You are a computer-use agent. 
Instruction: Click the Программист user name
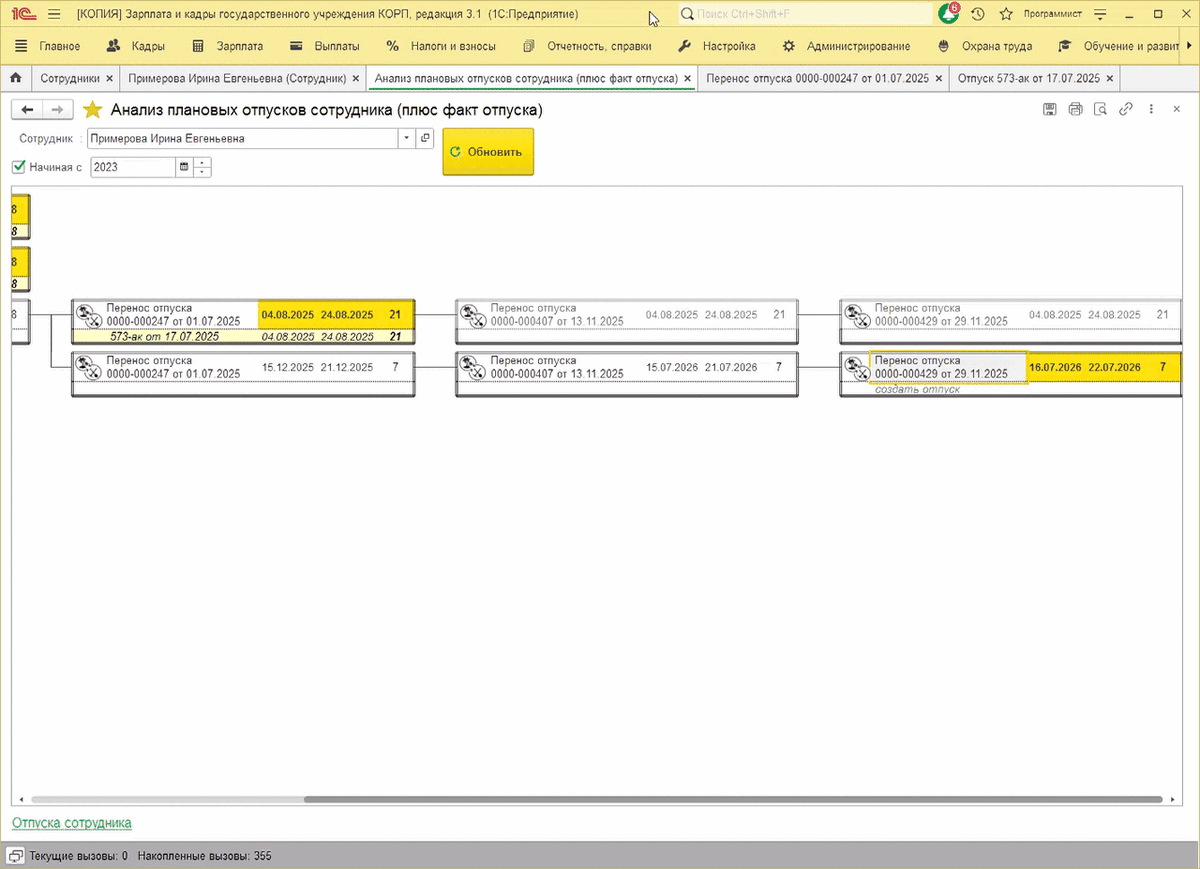(x=1052, y=14)
